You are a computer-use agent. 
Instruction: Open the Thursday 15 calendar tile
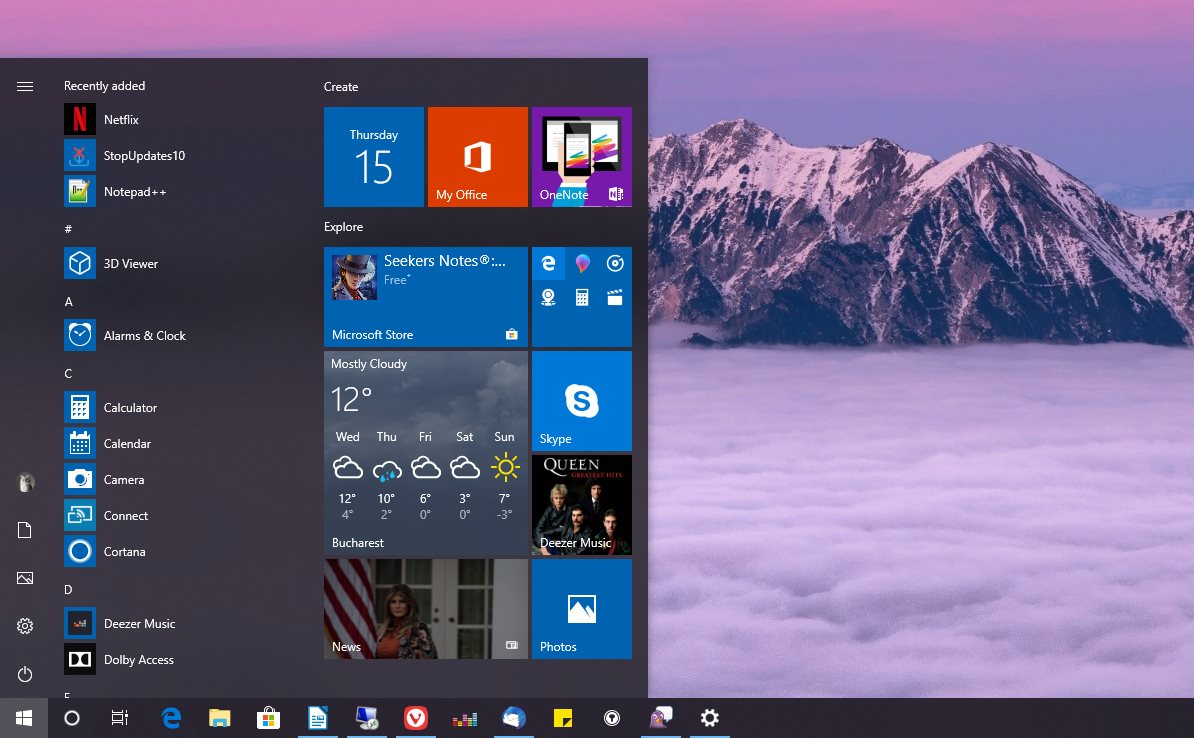coord(374,157)
